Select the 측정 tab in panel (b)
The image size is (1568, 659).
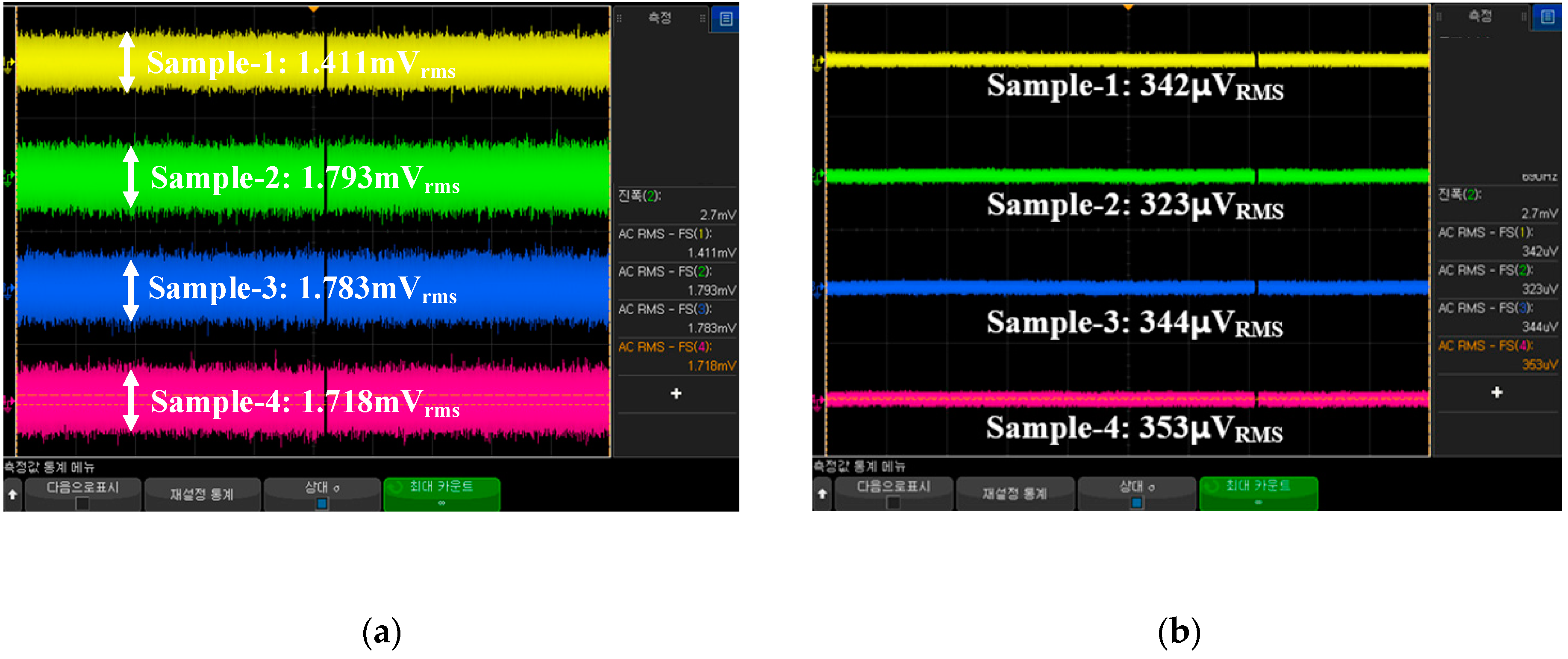click(1480, 16)
